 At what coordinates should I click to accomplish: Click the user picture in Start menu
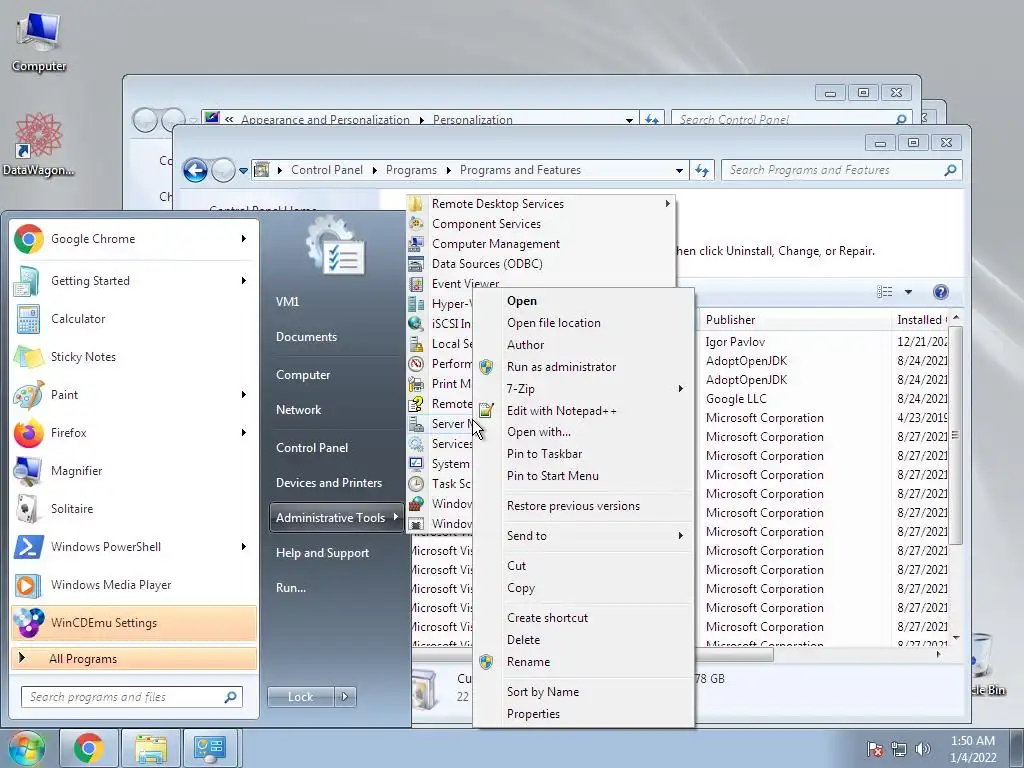point(336,246)
